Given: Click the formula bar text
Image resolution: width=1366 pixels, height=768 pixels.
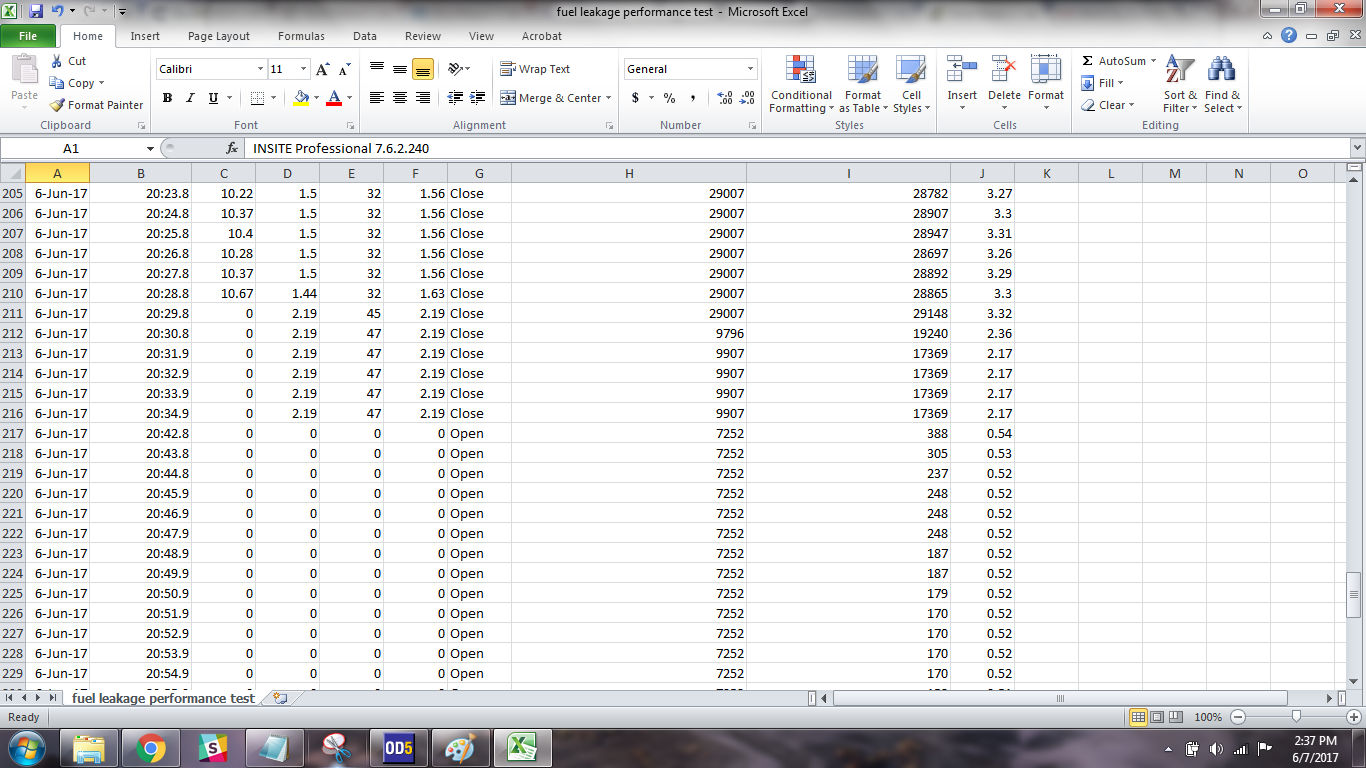Looking at the screenshot, I should pyautogui.click(x=341, y=148).
